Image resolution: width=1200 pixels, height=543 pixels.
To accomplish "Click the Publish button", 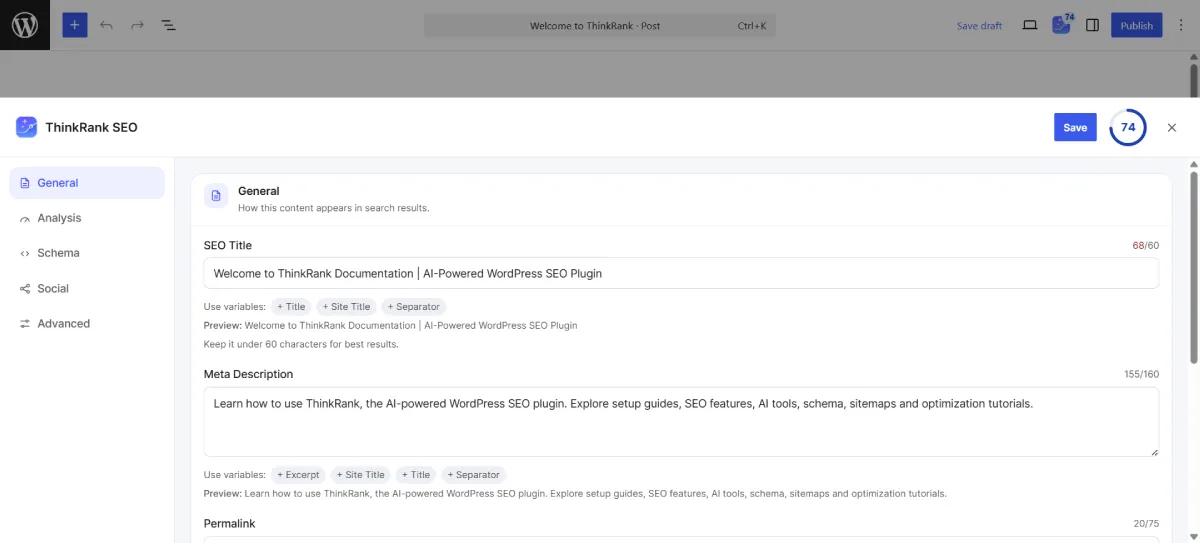I will click(x=1136, y=25).
